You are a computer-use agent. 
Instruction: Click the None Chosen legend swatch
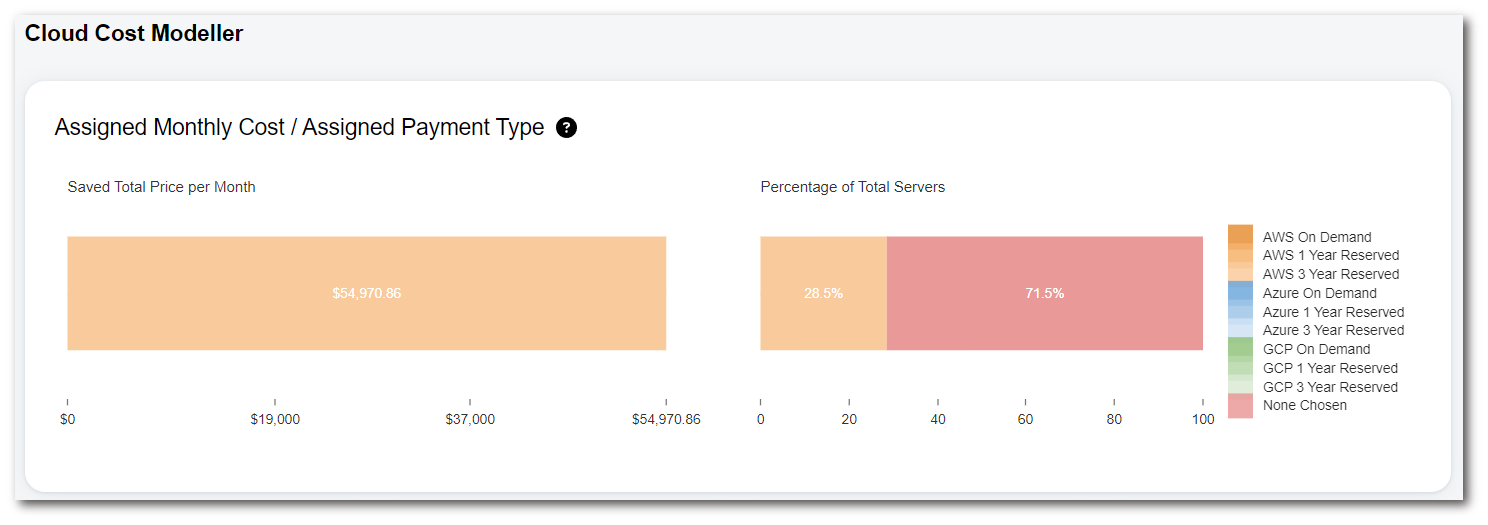(x=1240, y=405)
